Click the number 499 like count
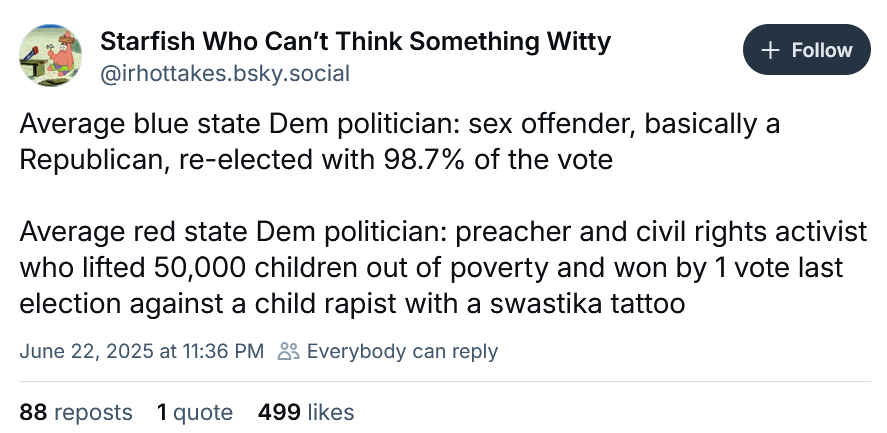The width and height of the screenshot is (887, 433). click(x=279, y=412)
